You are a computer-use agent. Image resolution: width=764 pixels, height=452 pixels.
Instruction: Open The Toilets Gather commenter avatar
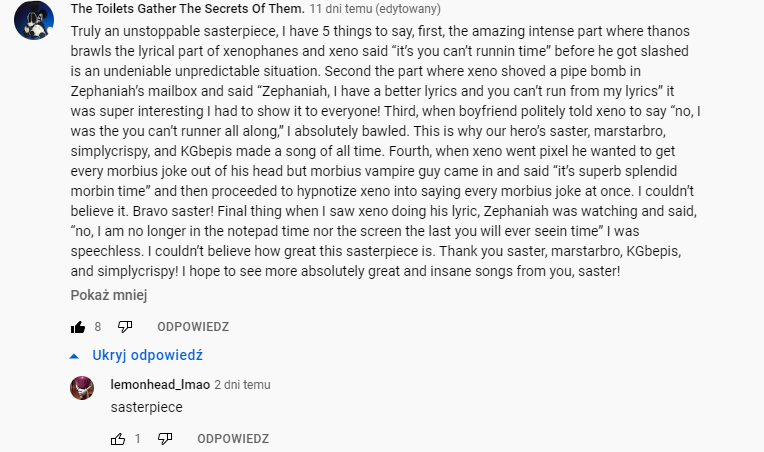click(x=34, y=20)
